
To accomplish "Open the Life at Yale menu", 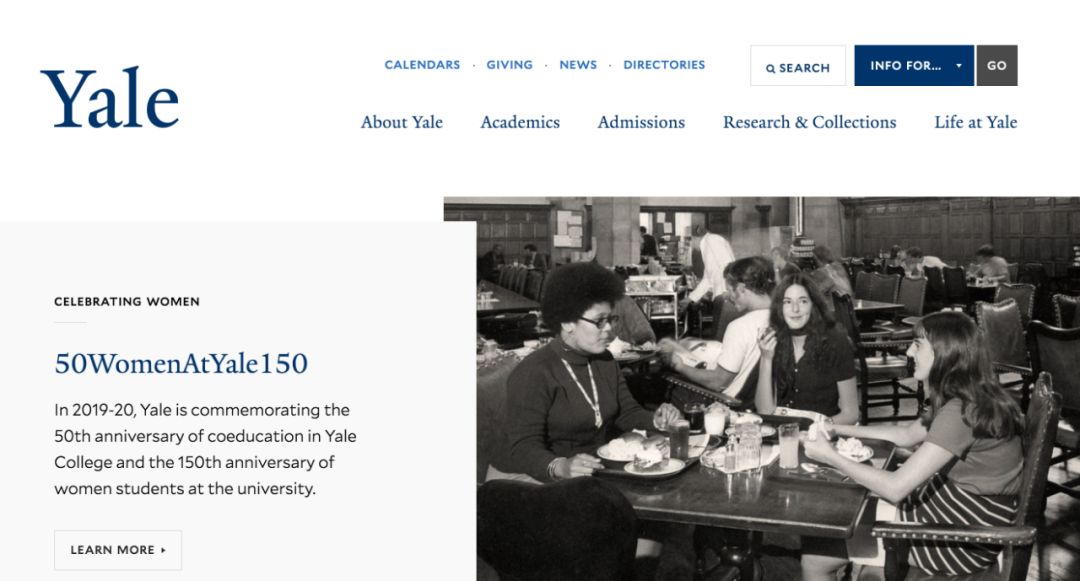I will [x=975, y=122].
